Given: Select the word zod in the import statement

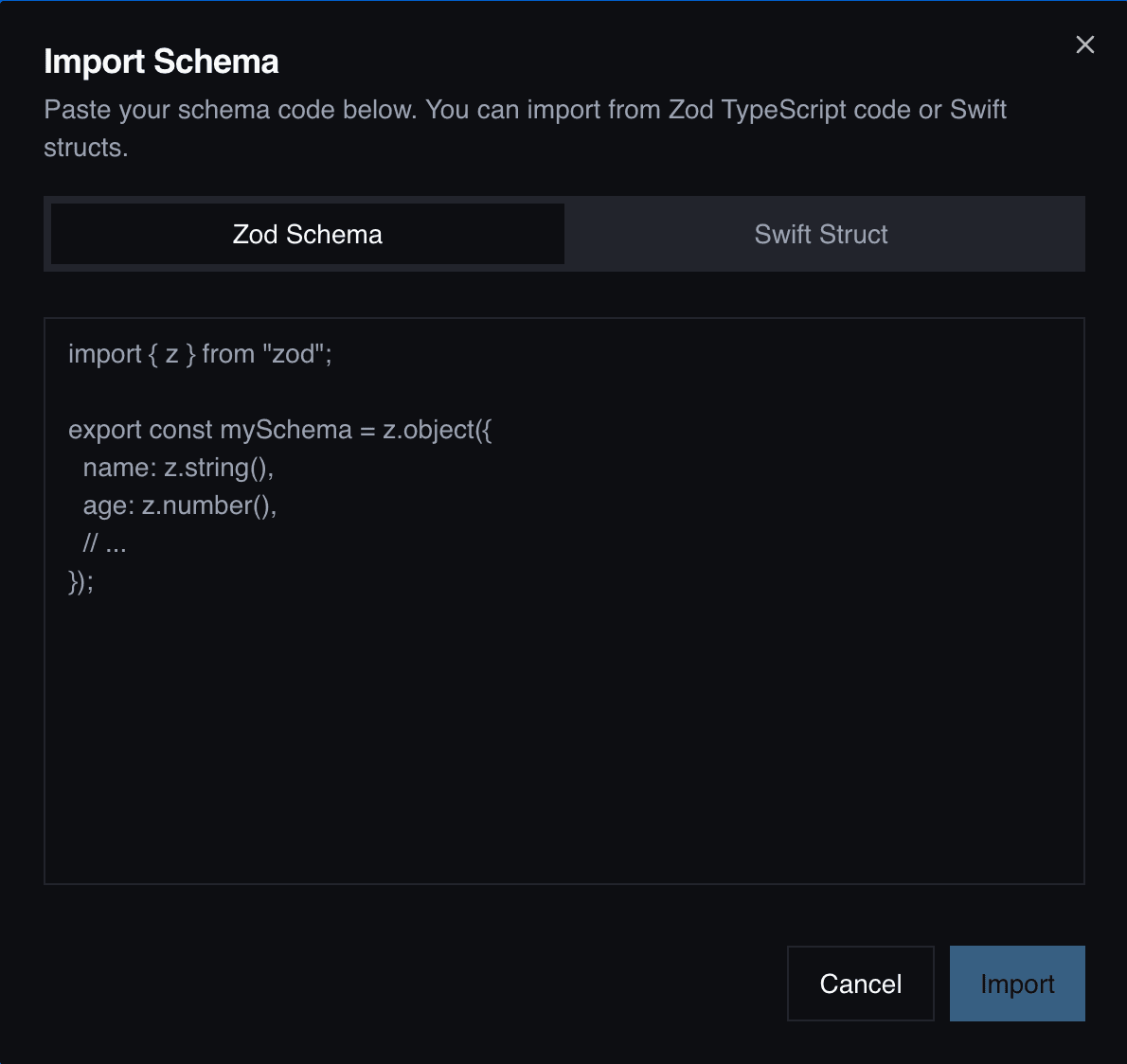Looking at the screenshot, I should coord(292,354).
